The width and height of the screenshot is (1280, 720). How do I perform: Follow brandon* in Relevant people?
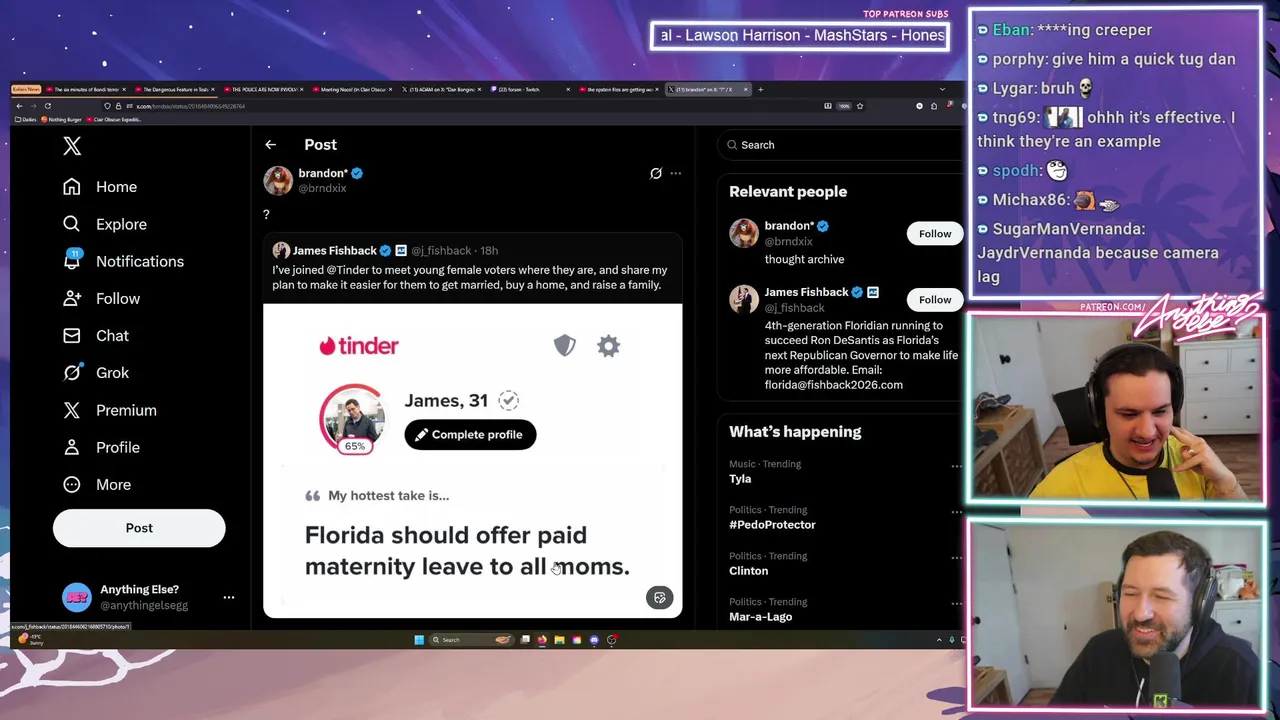point(935,233)
